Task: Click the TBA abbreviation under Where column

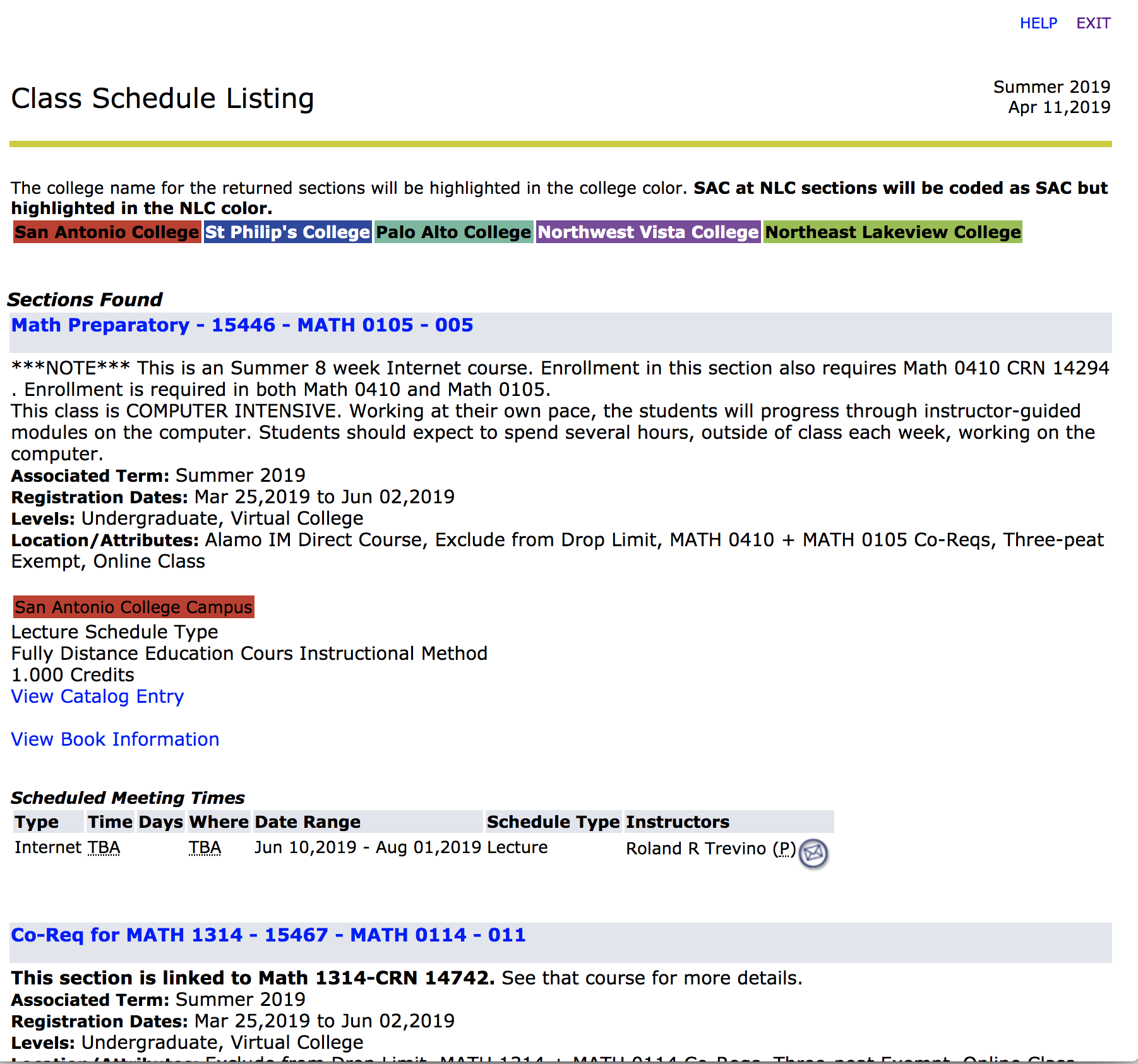Action: tap(205, 847)
